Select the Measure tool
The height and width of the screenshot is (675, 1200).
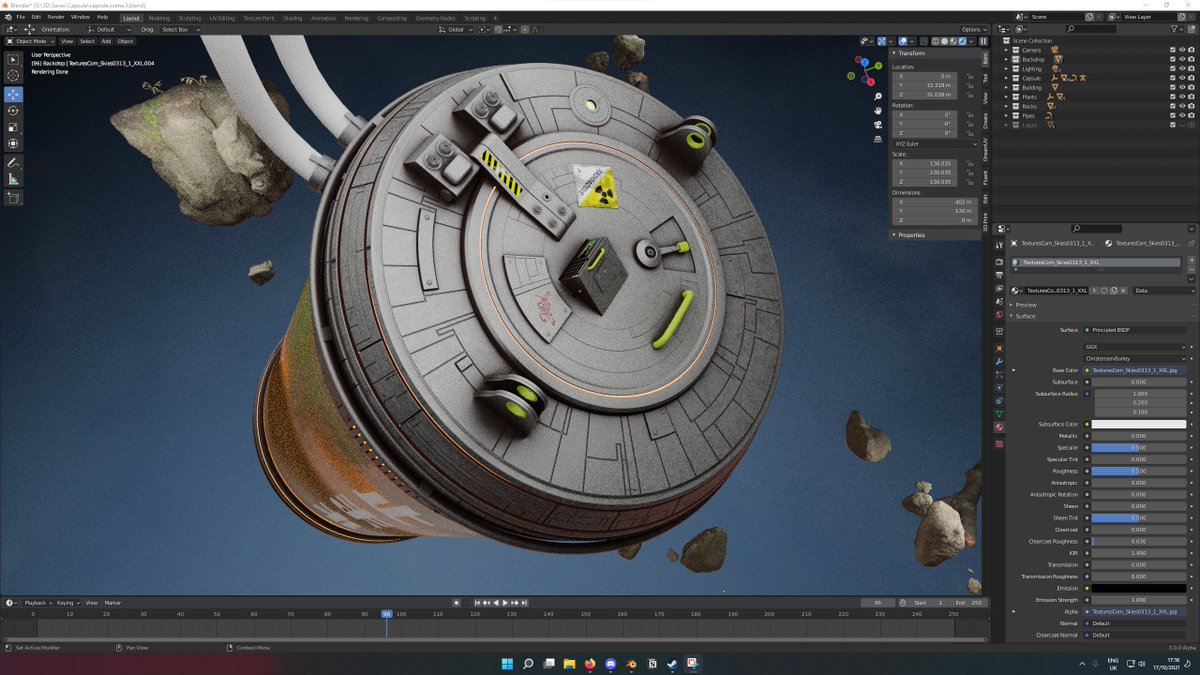coord(13,179)
